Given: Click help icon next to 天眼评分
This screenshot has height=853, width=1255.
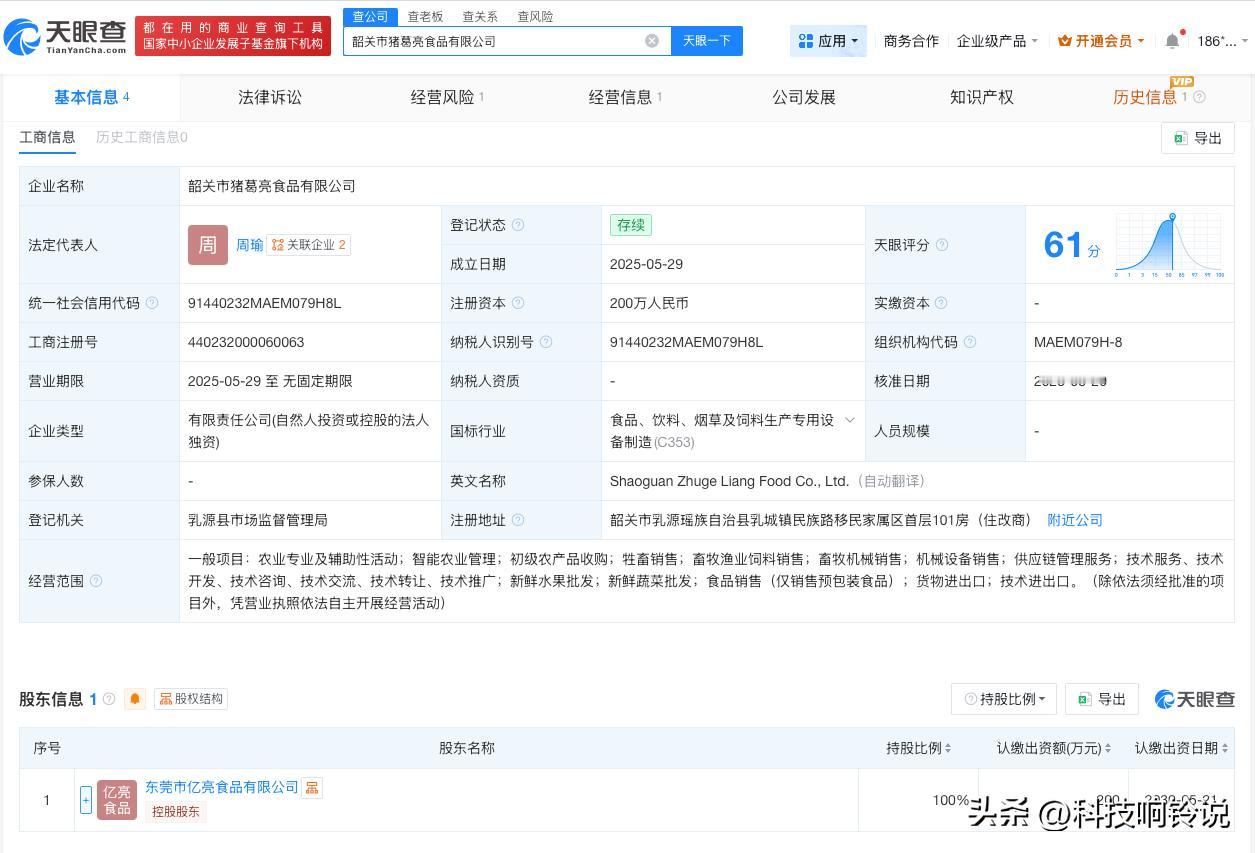Looking at the screenshot, I should tap(941, 245).
